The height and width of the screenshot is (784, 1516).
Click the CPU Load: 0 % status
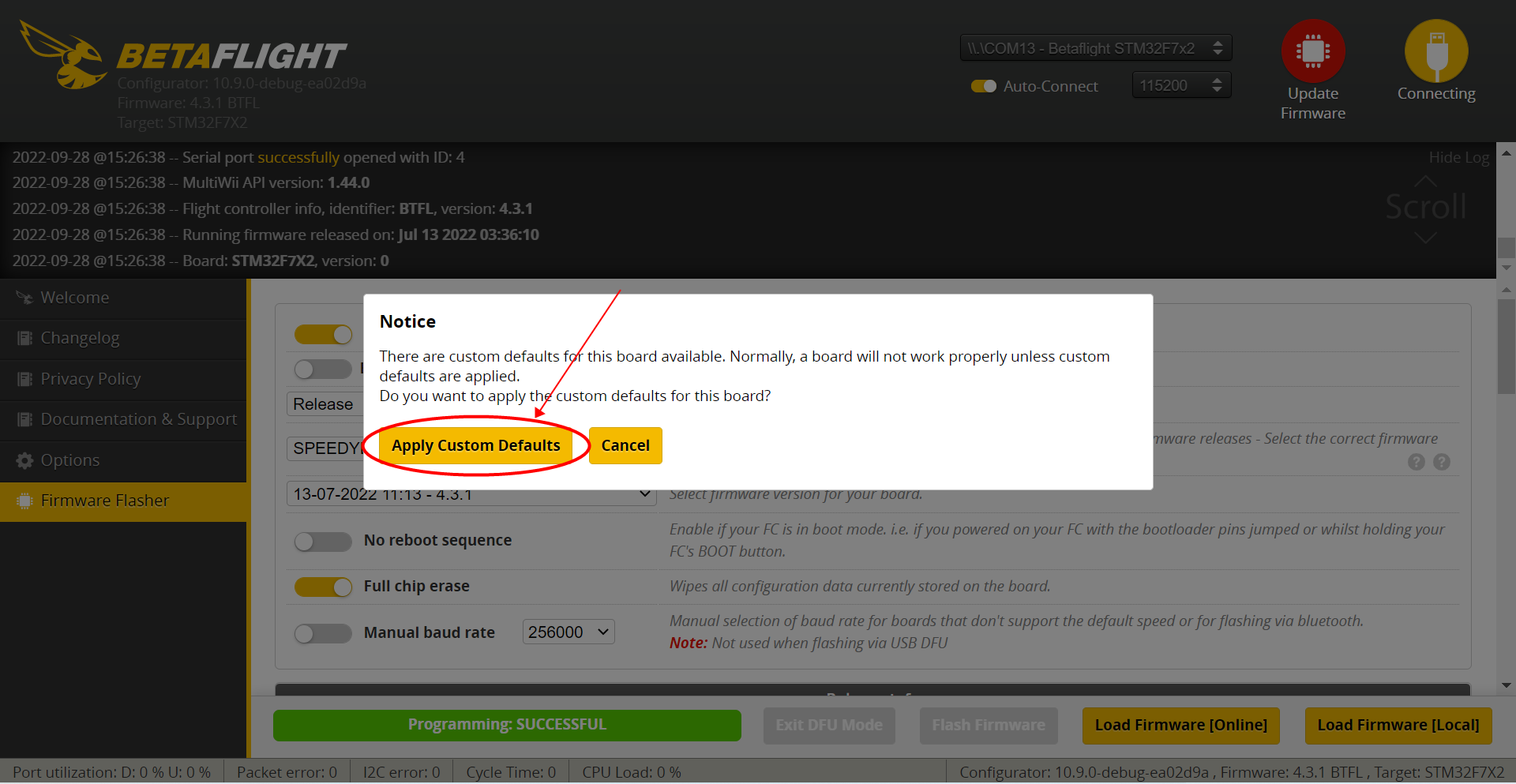pos(632,772)
